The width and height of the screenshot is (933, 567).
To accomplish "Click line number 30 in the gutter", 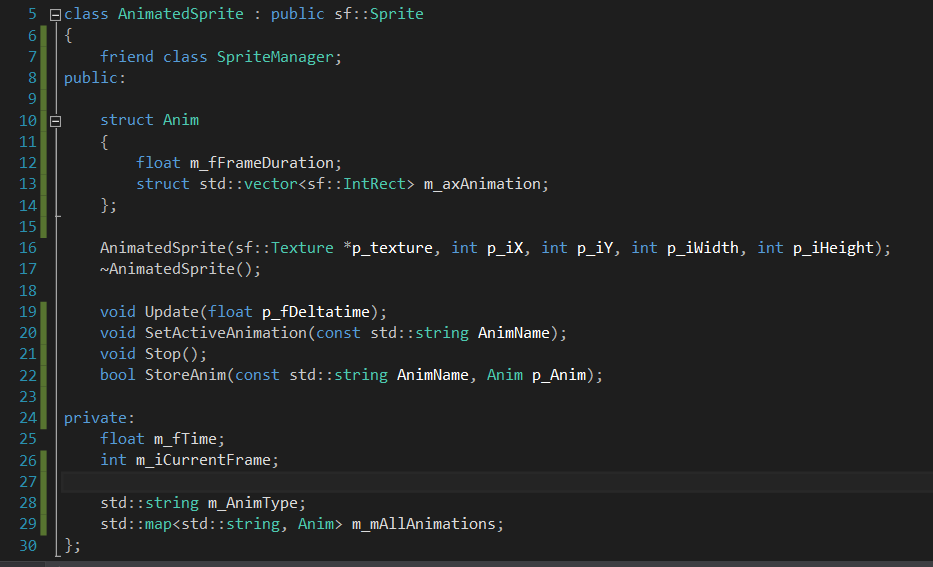I will coord(27,545).
